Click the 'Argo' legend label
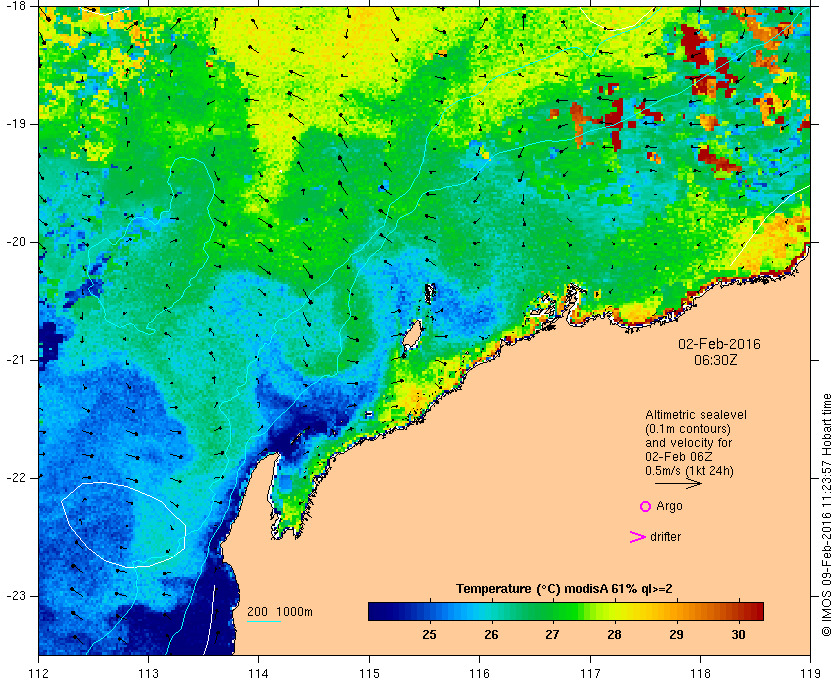 tap(669, 506)
